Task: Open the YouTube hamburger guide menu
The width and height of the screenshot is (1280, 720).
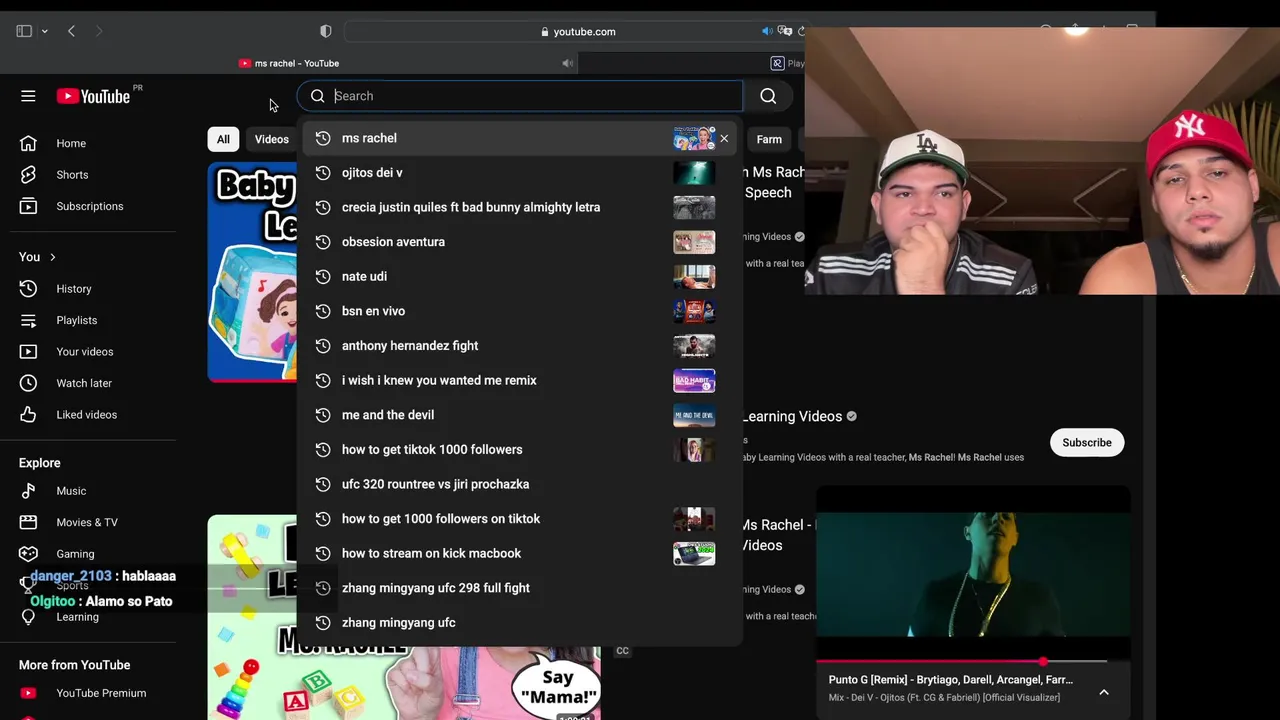Action: [28, 96]
